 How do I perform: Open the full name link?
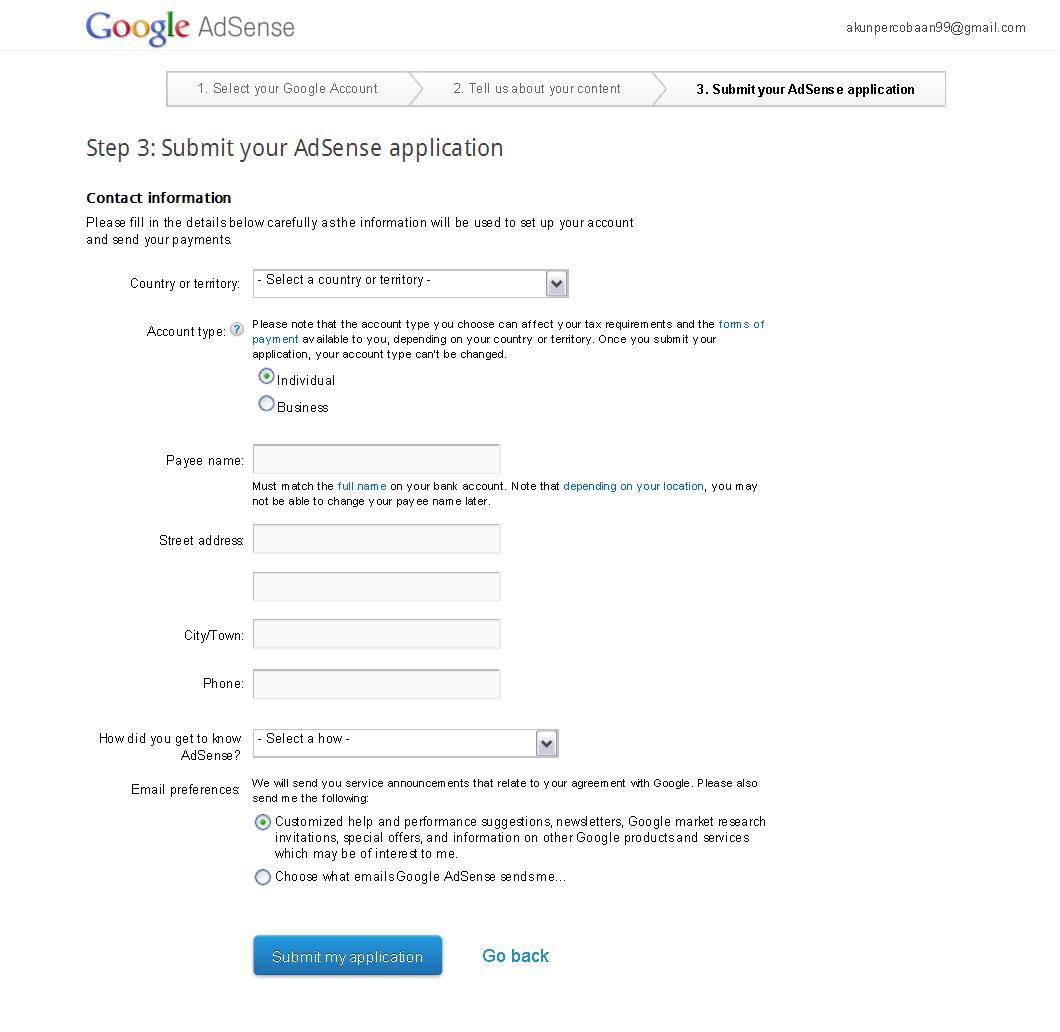362,487
